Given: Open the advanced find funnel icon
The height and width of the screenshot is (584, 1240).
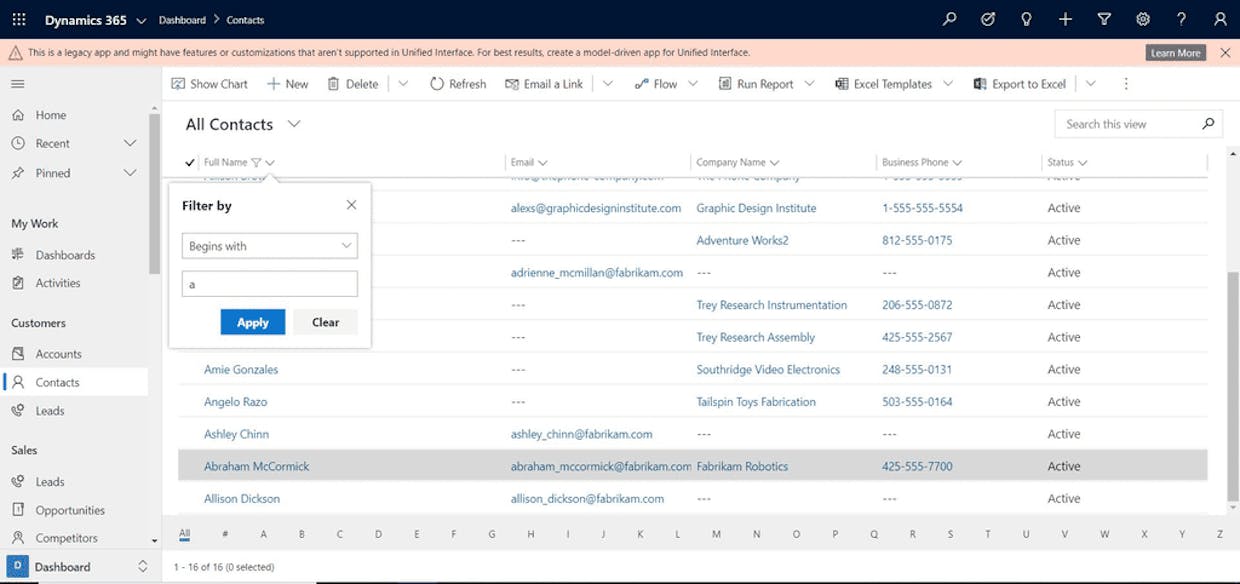Looking at the screenshot, I should (x=1104, y=20).
